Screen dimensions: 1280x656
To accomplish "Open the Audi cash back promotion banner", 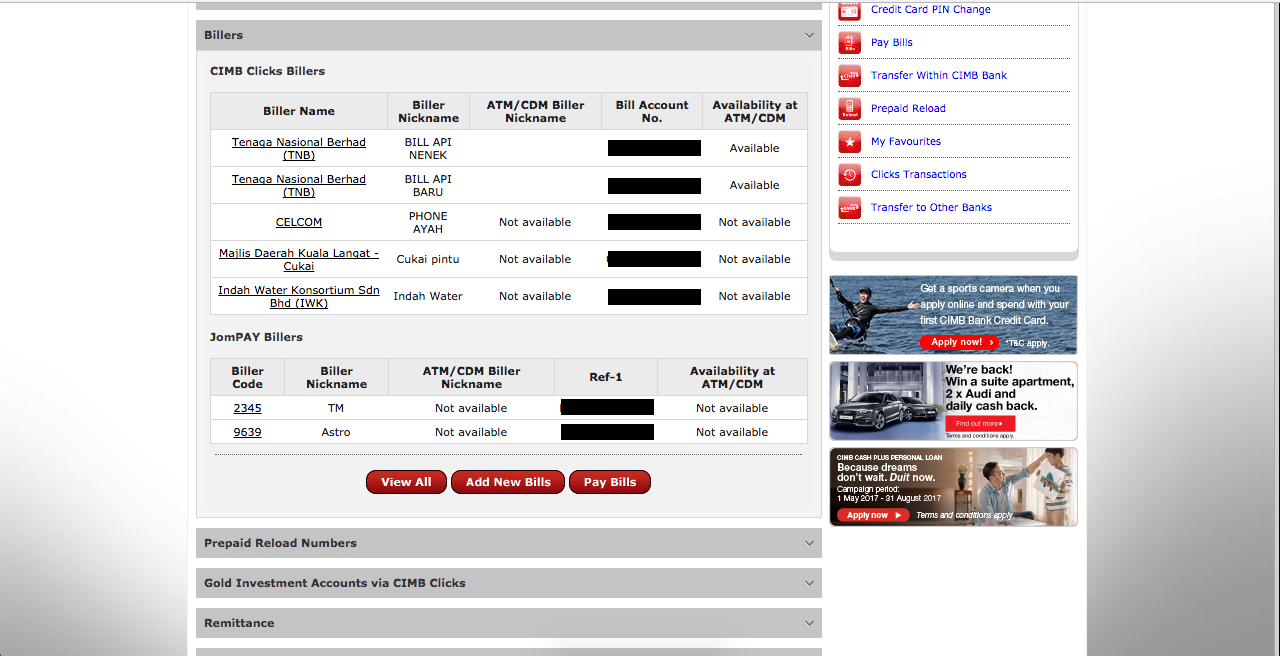I will (953, 401).
